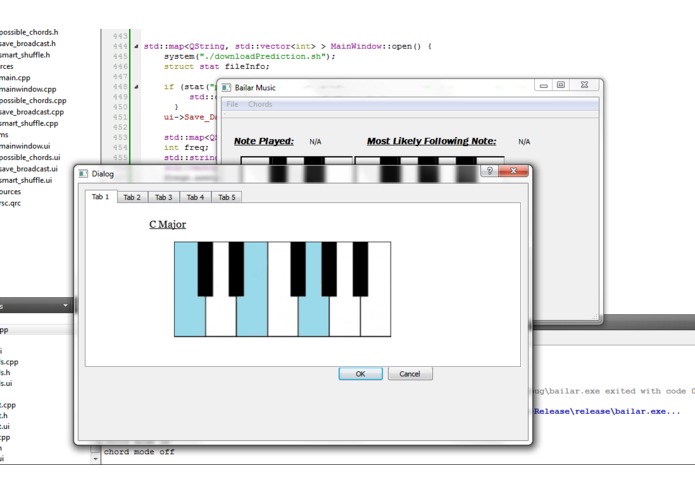The height and width of the screenshot is (494, 695).
Task: Switch to Tab 1 in the Dialog
Action: click(101, 197)
